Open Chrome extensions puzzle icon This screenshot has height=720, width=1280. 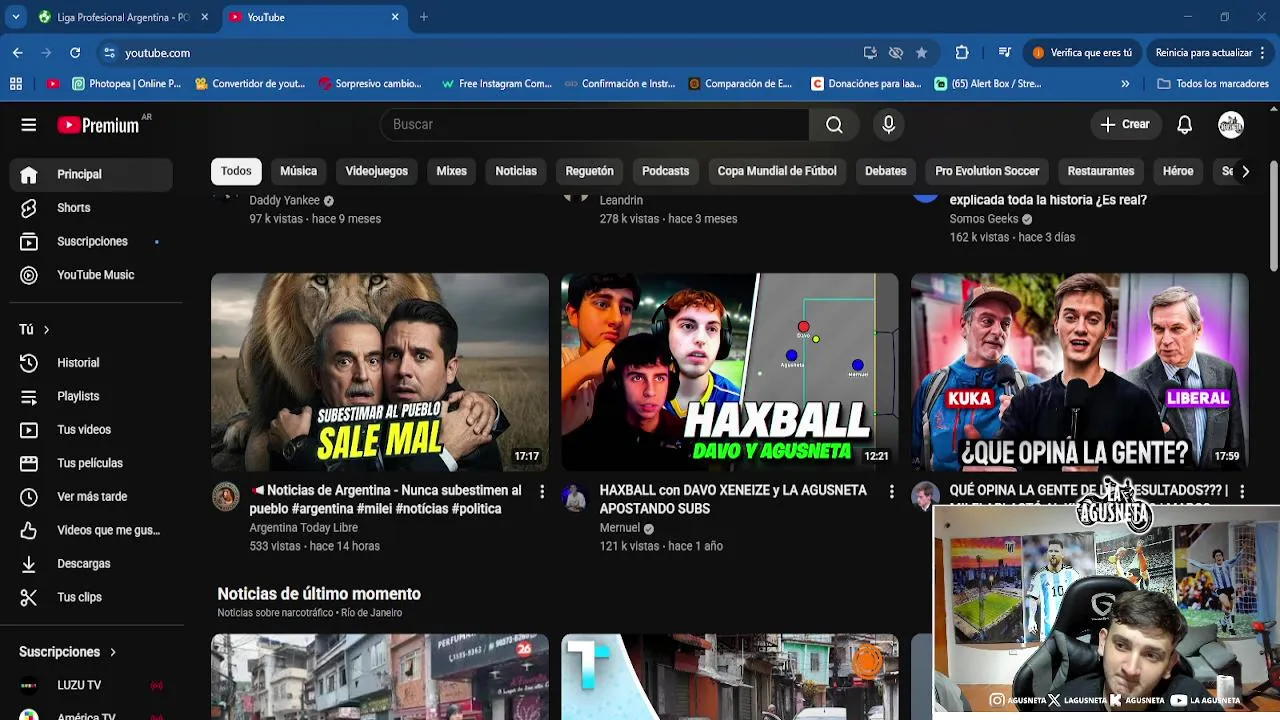(962, 53)
